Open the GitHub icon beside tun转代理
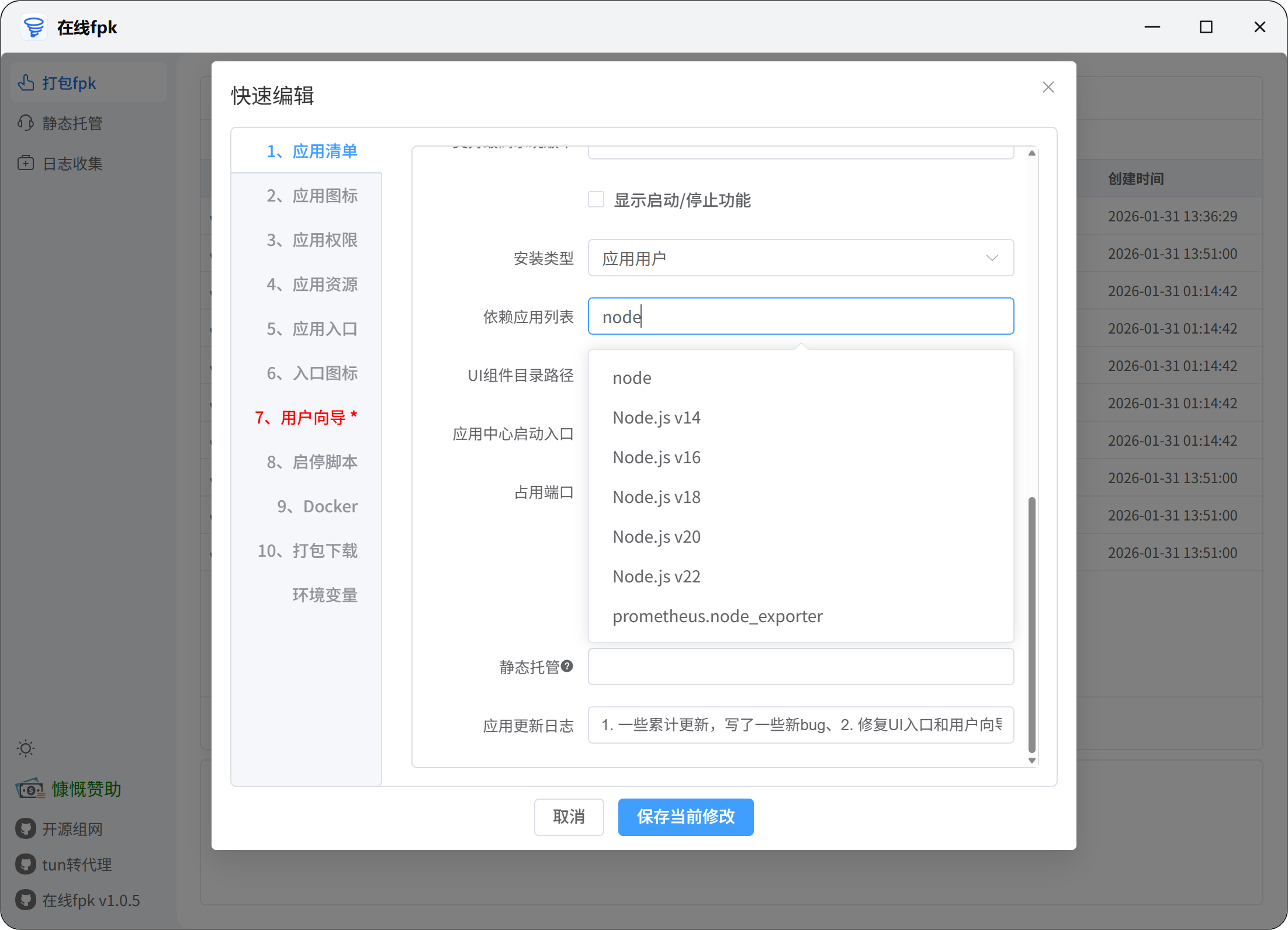This screenshot has height=930, width=1288. point(25,865)
